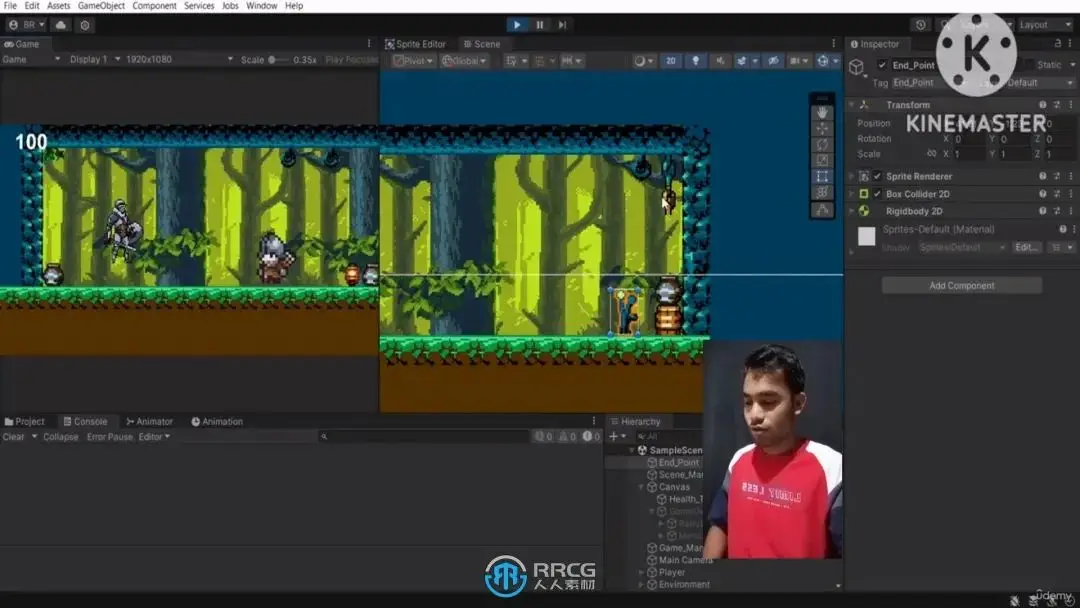Toggle Collapse in the Console
1080x608 pixels.
(x=61, y=437)
